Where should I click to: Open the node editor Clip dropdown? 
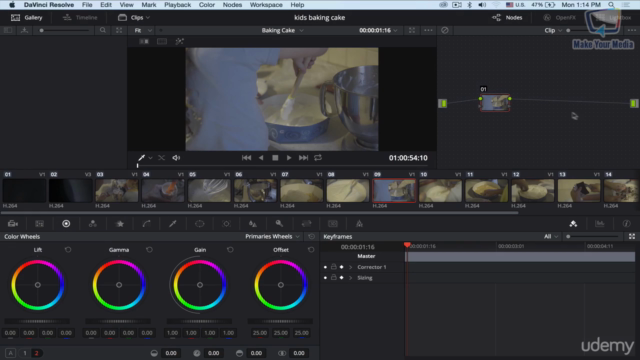click(553, 30)
